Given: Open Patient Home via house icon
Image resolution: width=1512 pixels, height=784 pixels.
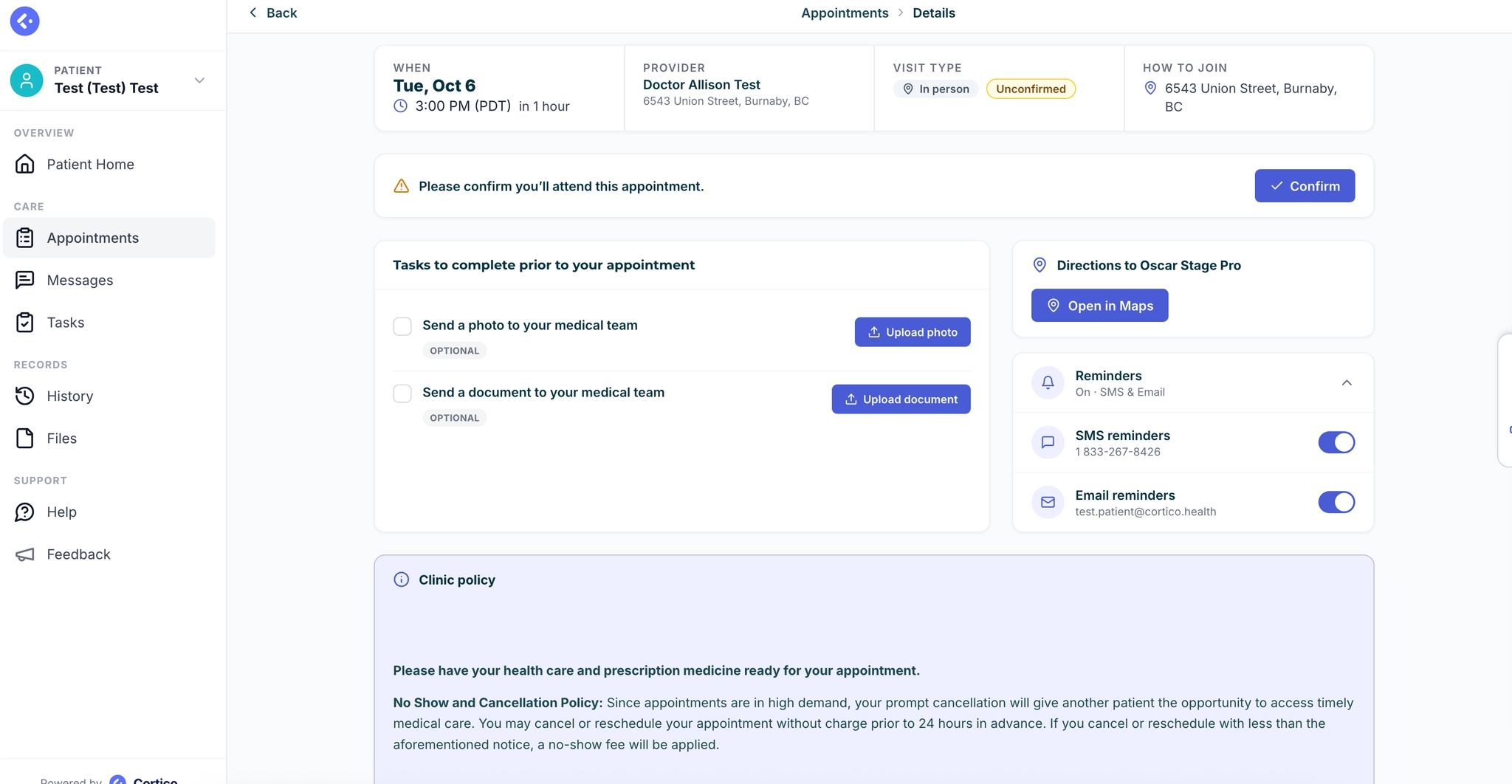Looking at the screenshot, I should pyautogui.click(x=25, y=164).
